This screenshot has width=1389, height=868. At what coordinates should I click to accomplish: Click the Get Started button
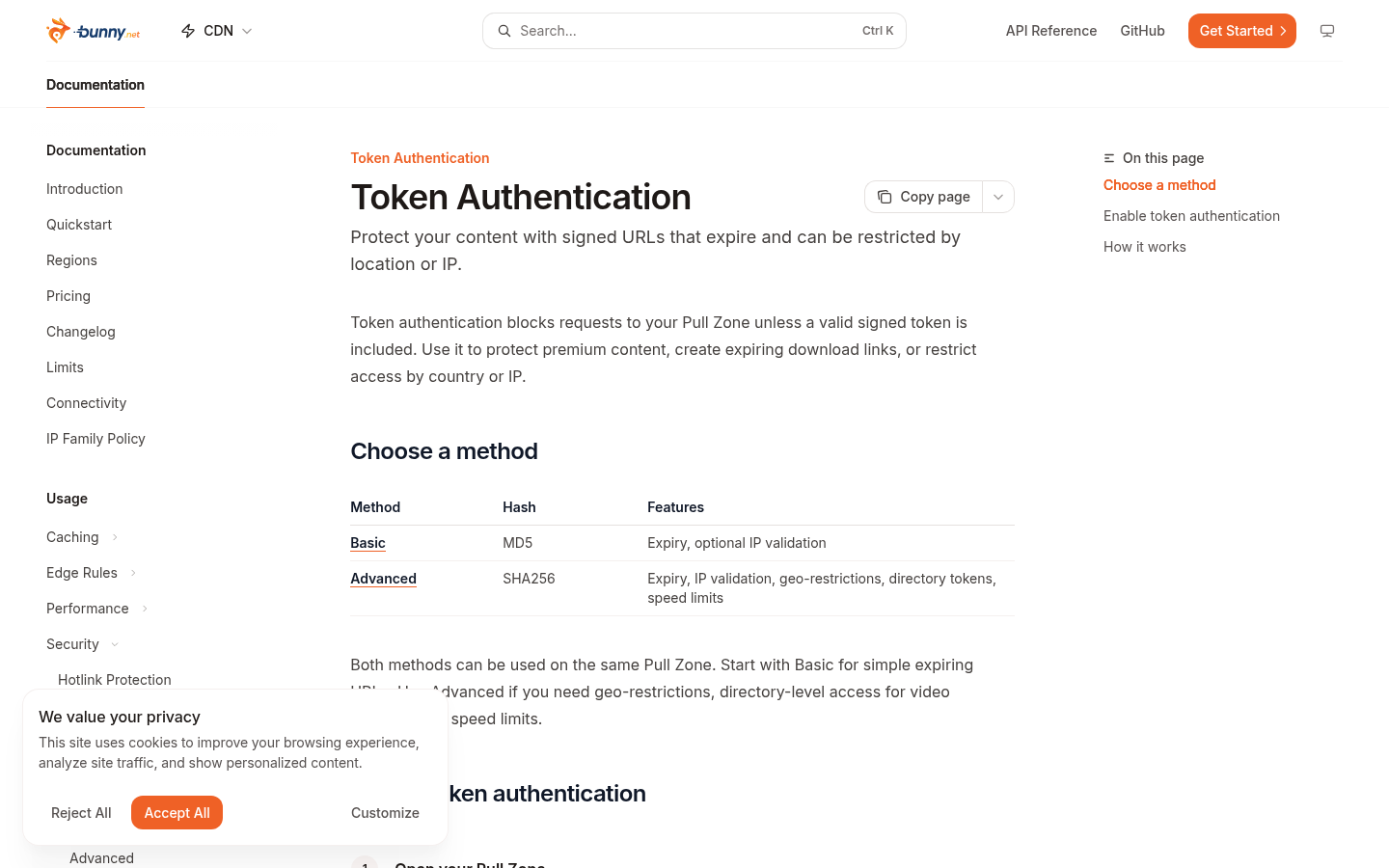[x=1242, y=31]
